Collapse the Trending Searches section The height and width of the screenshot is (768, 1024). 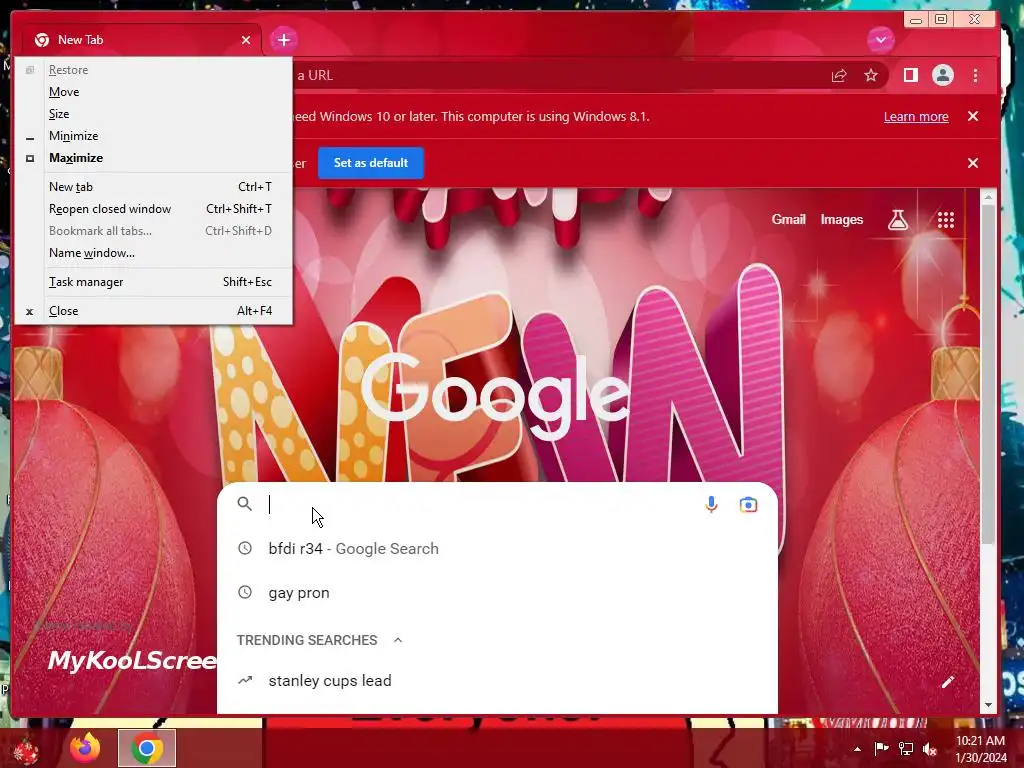click(398, 640)
